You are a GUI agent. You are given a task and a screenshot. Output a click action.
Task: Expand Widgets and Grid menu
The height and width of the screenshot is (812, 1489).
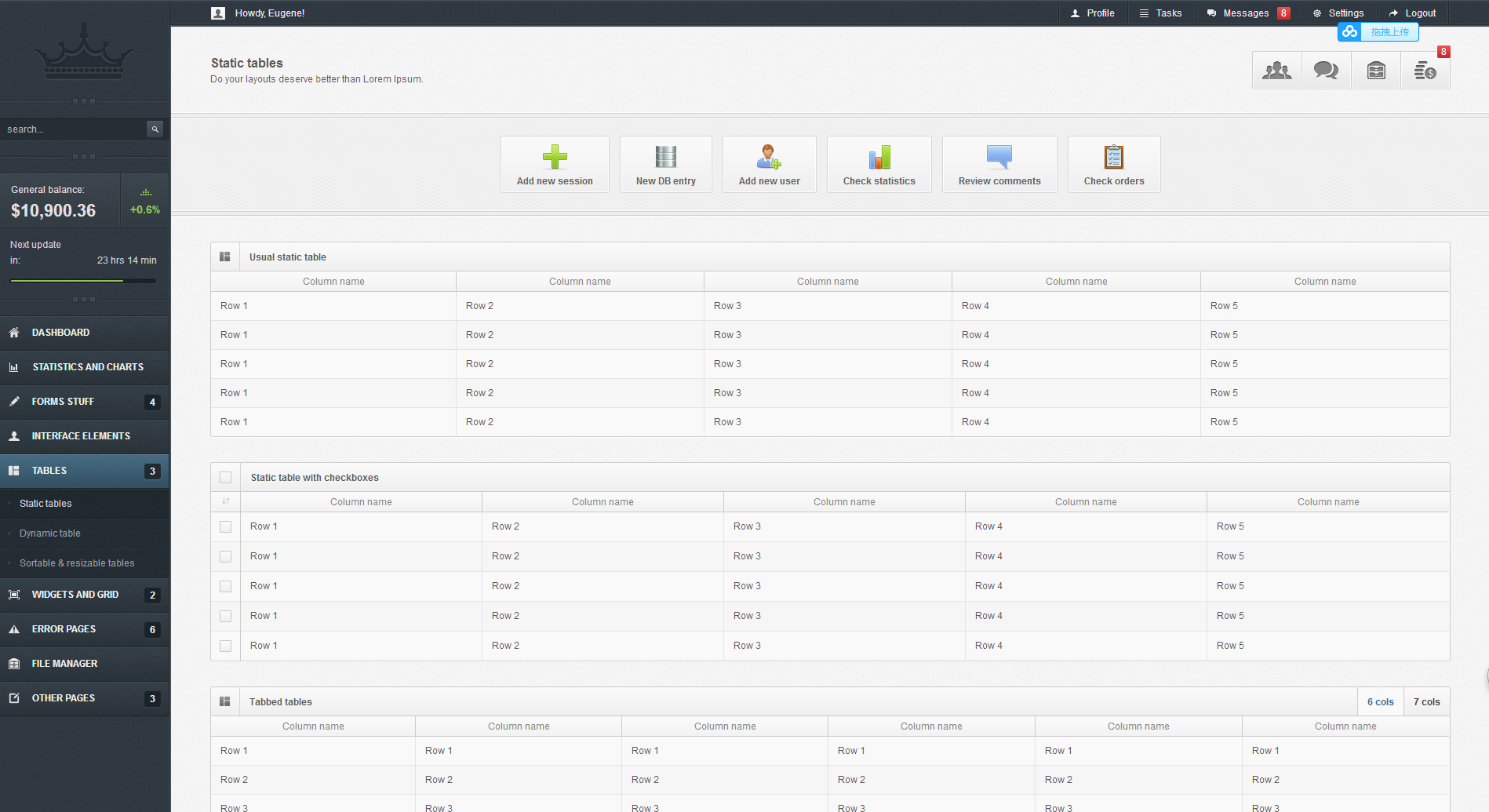pyautogui.click(x=84, y=595)
